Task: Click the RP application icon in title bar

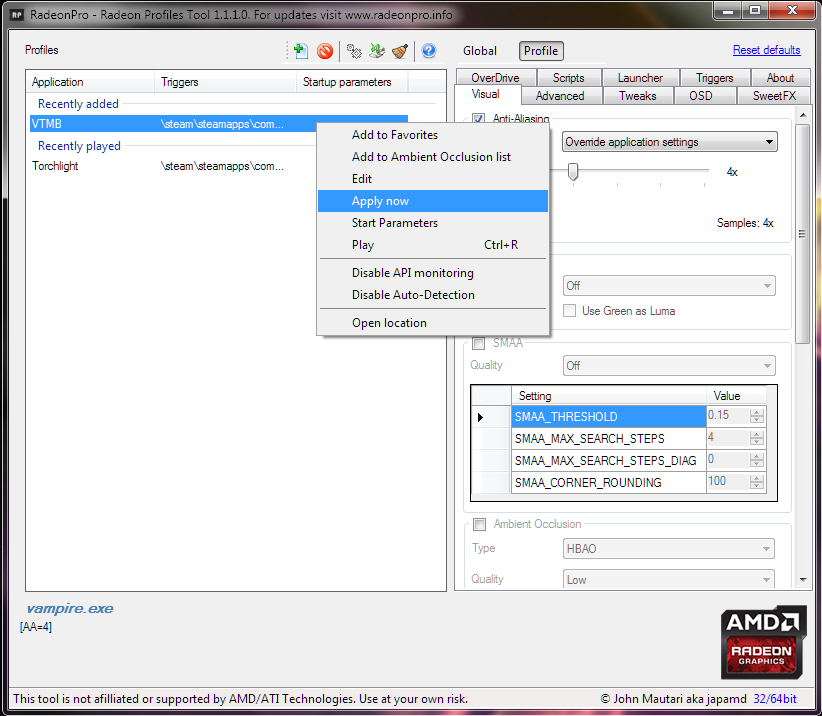Action: tap(17, 15)
